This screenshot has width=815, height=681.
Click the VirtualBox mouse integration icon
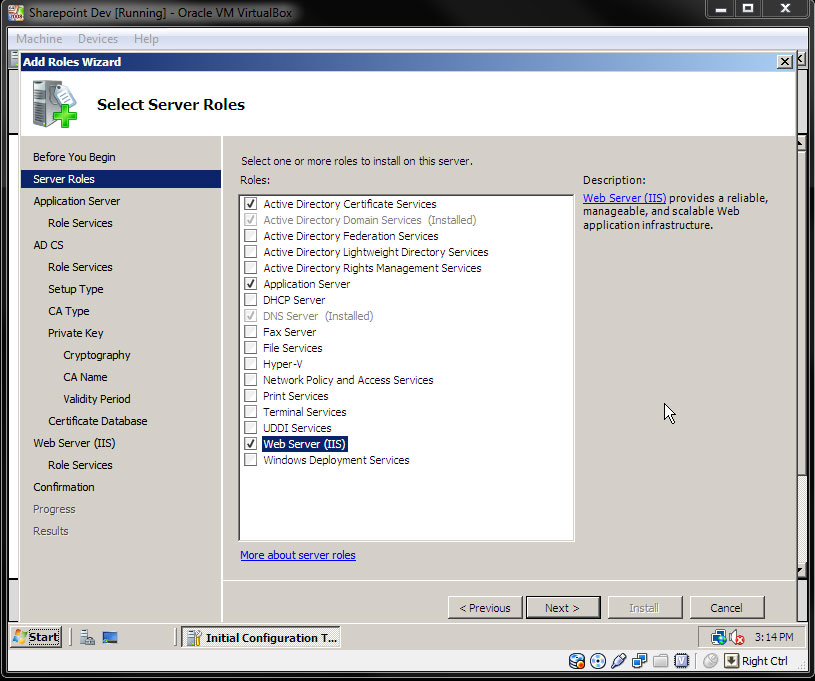pyautogui.click(x=710, y=661)
